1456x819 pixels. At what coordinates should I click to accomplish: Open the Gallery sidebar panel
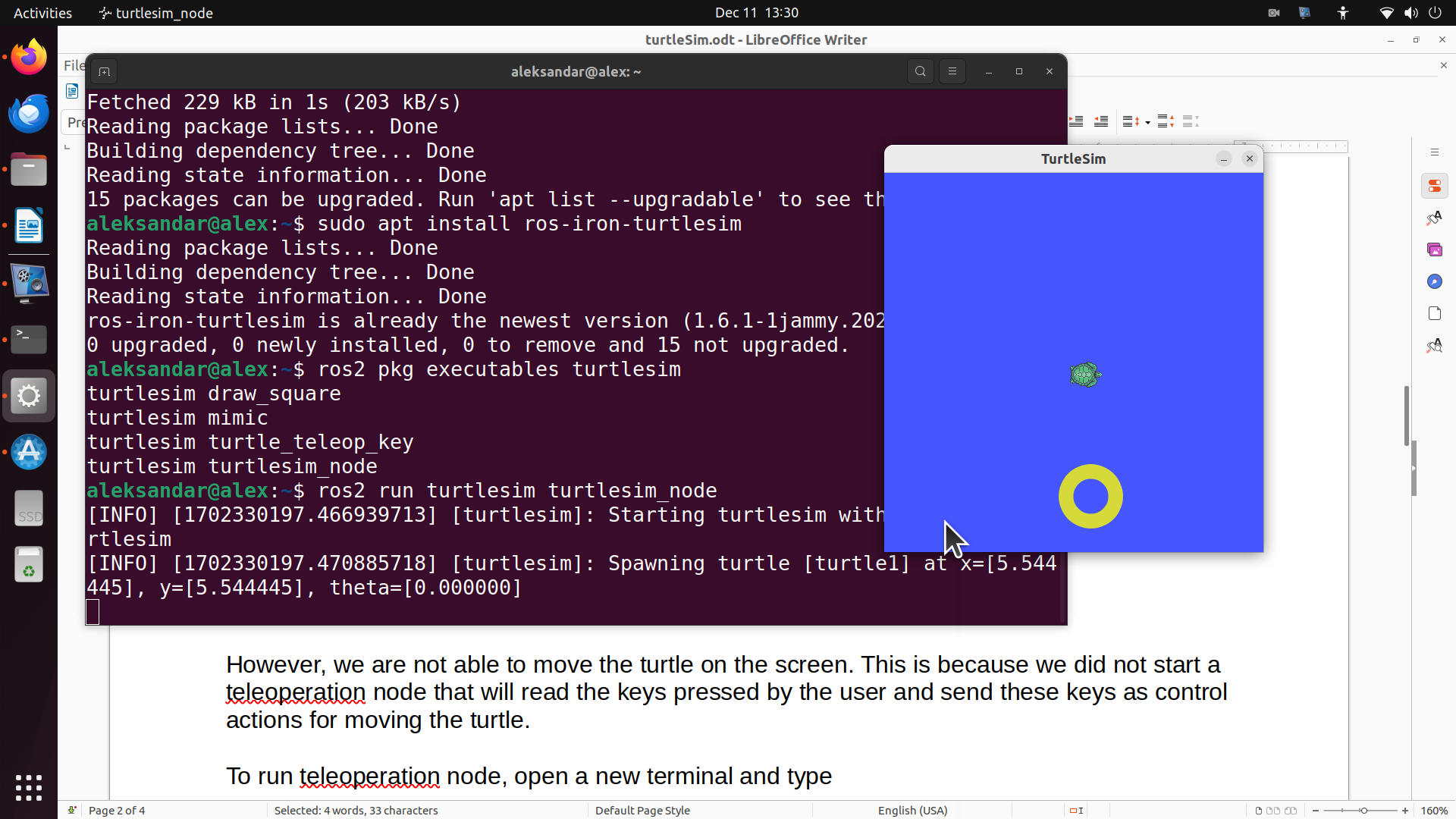click(x=1434, y=249)
